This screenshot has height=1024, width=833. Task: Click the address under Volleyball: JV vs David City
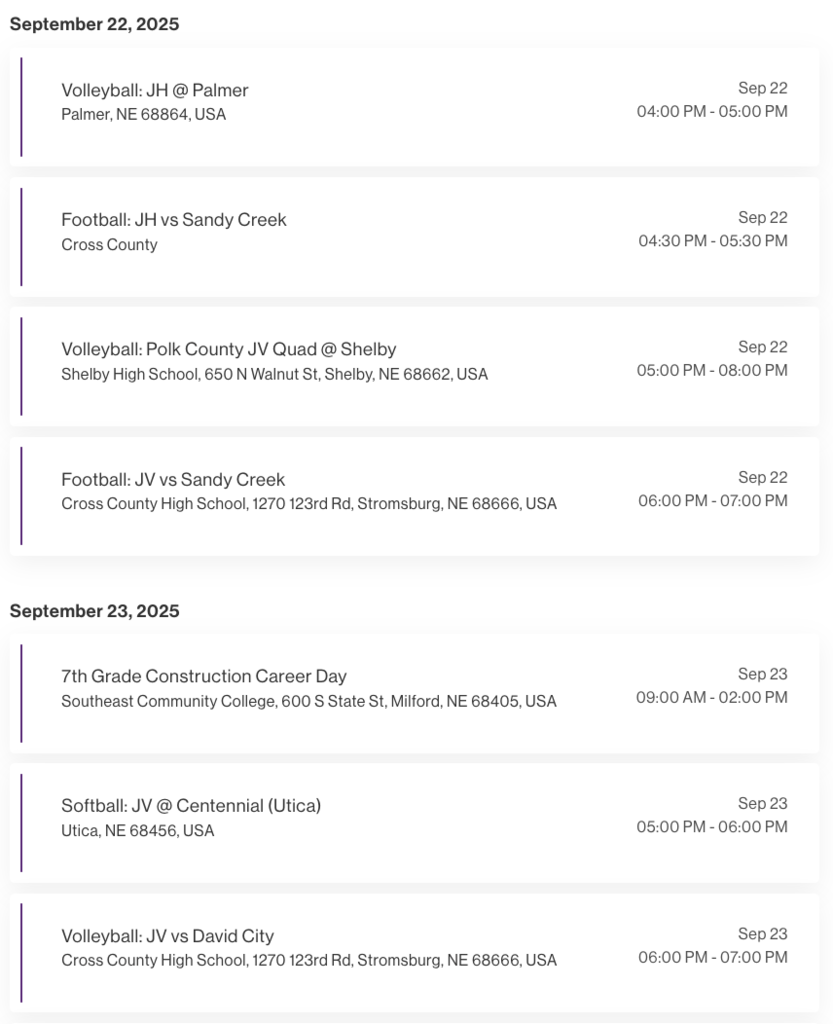(308, 961)
